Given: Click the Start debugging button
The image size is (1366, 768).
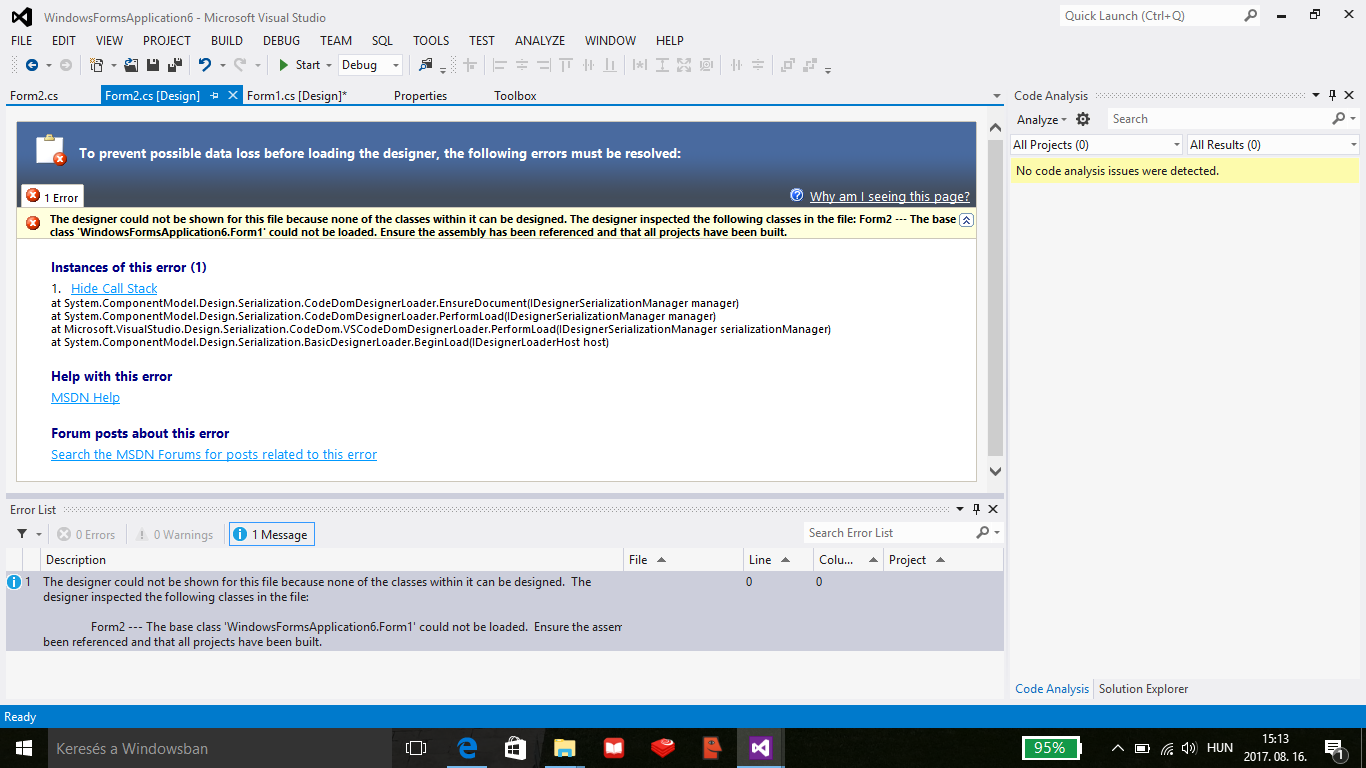Looking at the screenshot, I should pos(299,65).
